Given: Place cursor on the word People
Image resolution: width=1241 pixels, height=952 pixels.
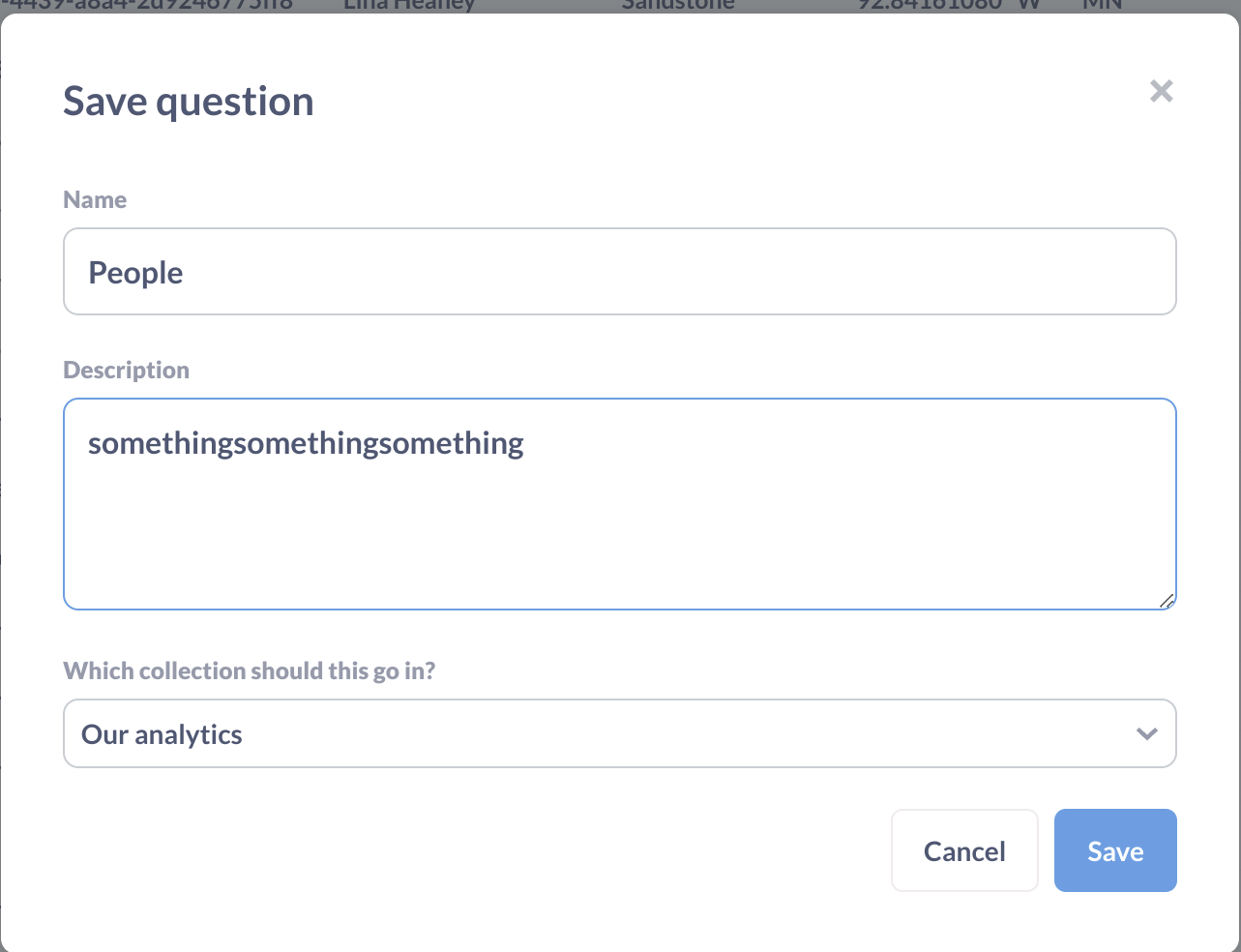Looking at the screenshot, I should (135, 273).
